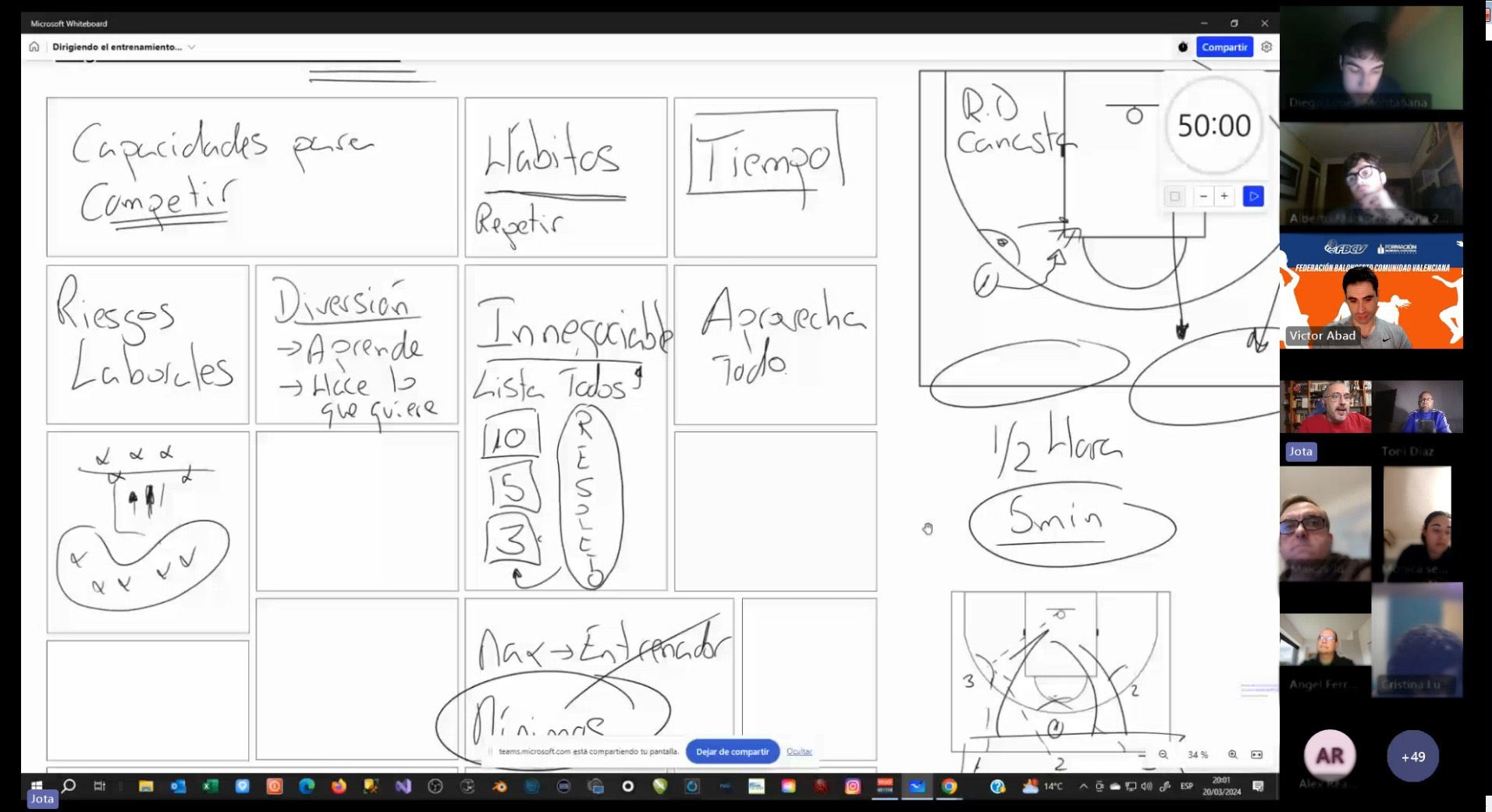1492x812 pixels.
Task: Stop the timer with square button
Action: click(1174, 197)
